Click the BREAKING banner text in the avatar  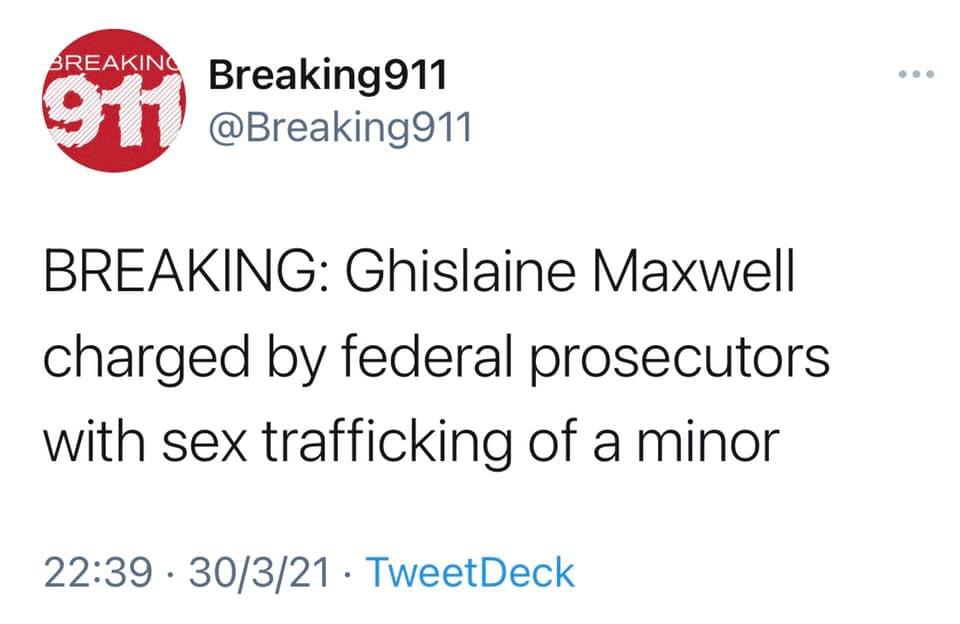coord(112,62)
